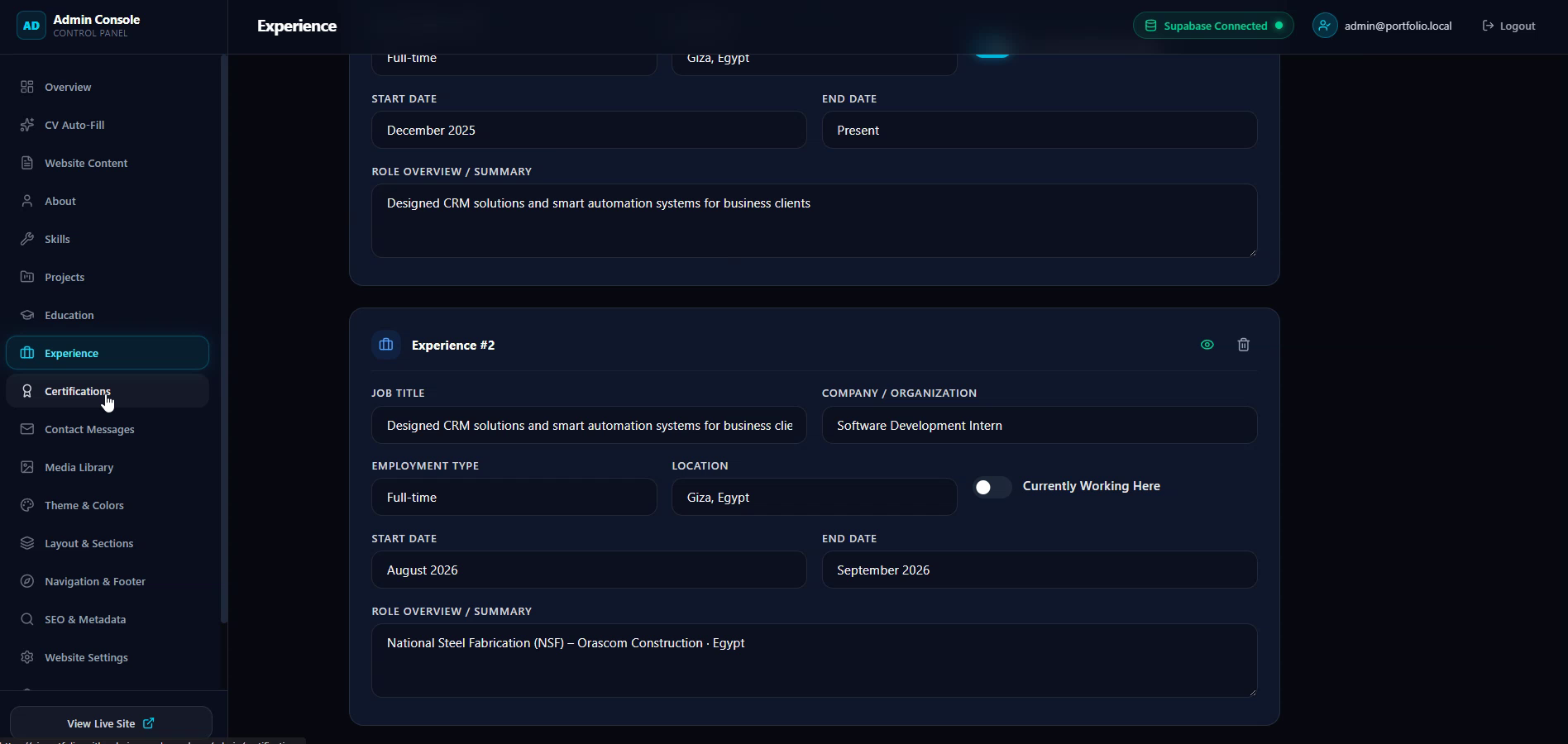Click the Media Library image icon
Viewport: 1568px width, 744px height.
(x=27, y=467)
